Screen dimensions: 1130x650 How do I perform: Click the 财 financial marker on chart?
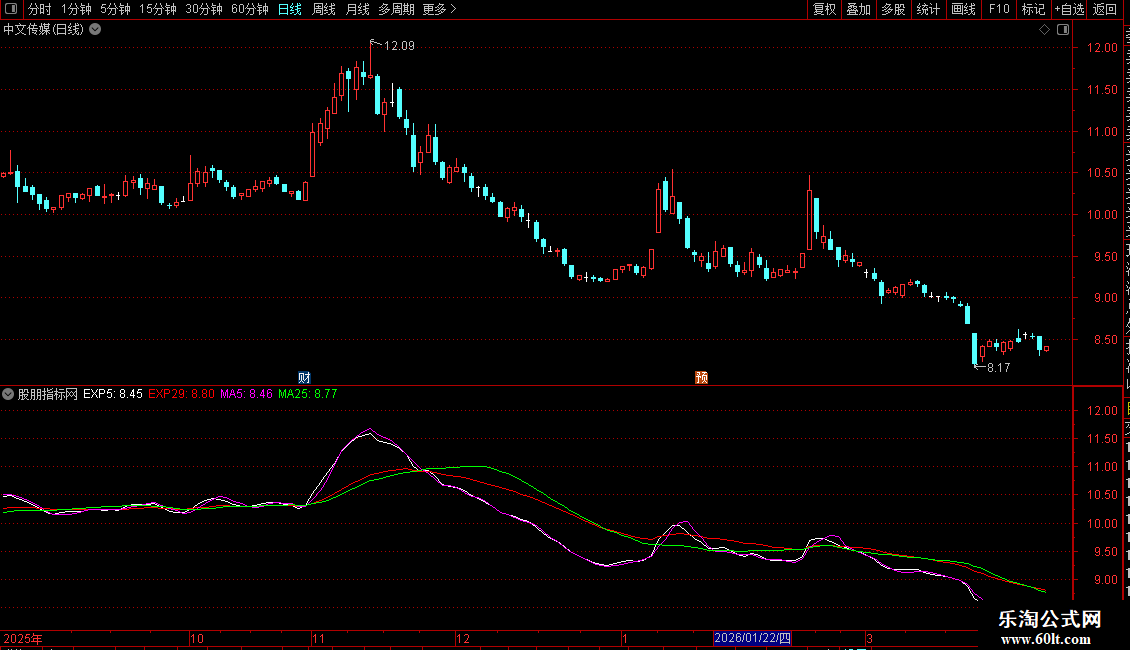[304, 377]
